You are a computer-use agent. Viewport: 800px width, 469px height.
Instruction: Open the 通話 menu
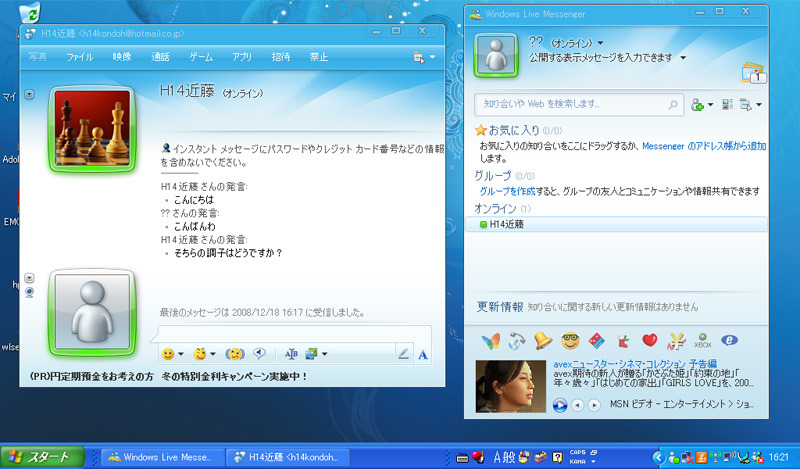(160, 57)
